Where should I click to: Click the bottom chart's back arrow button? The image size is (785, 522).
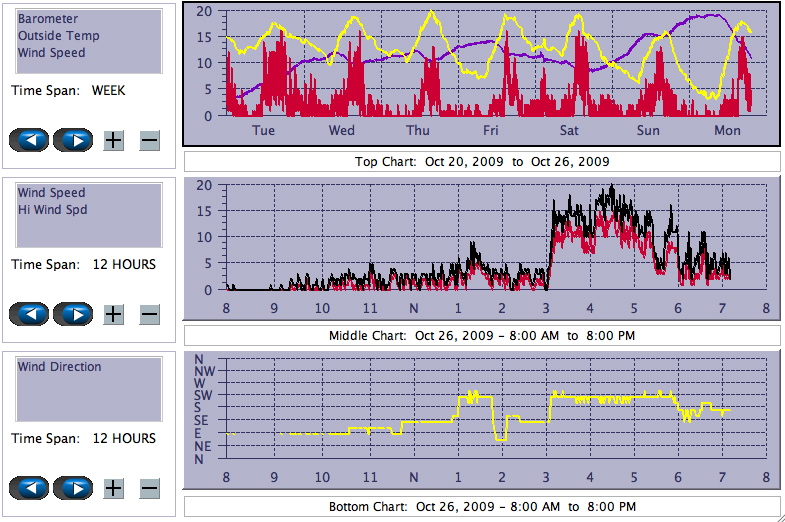(28, 488)
